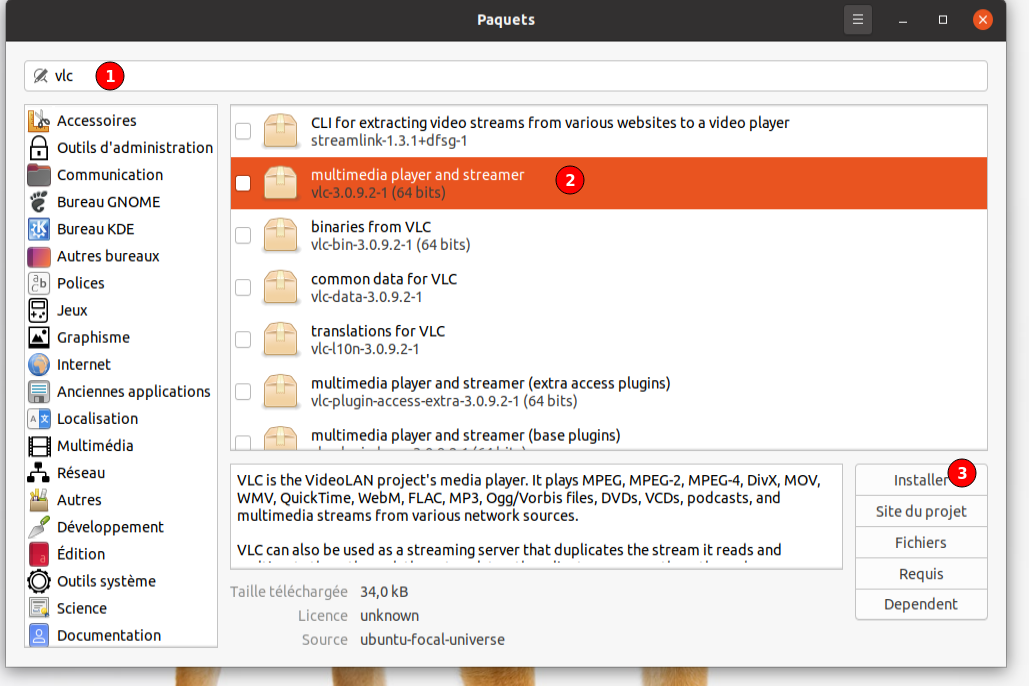The height and width of the screenshot is (686, 1029).
Task: Open the Développement trowel icon
Action: pos(39,527)
